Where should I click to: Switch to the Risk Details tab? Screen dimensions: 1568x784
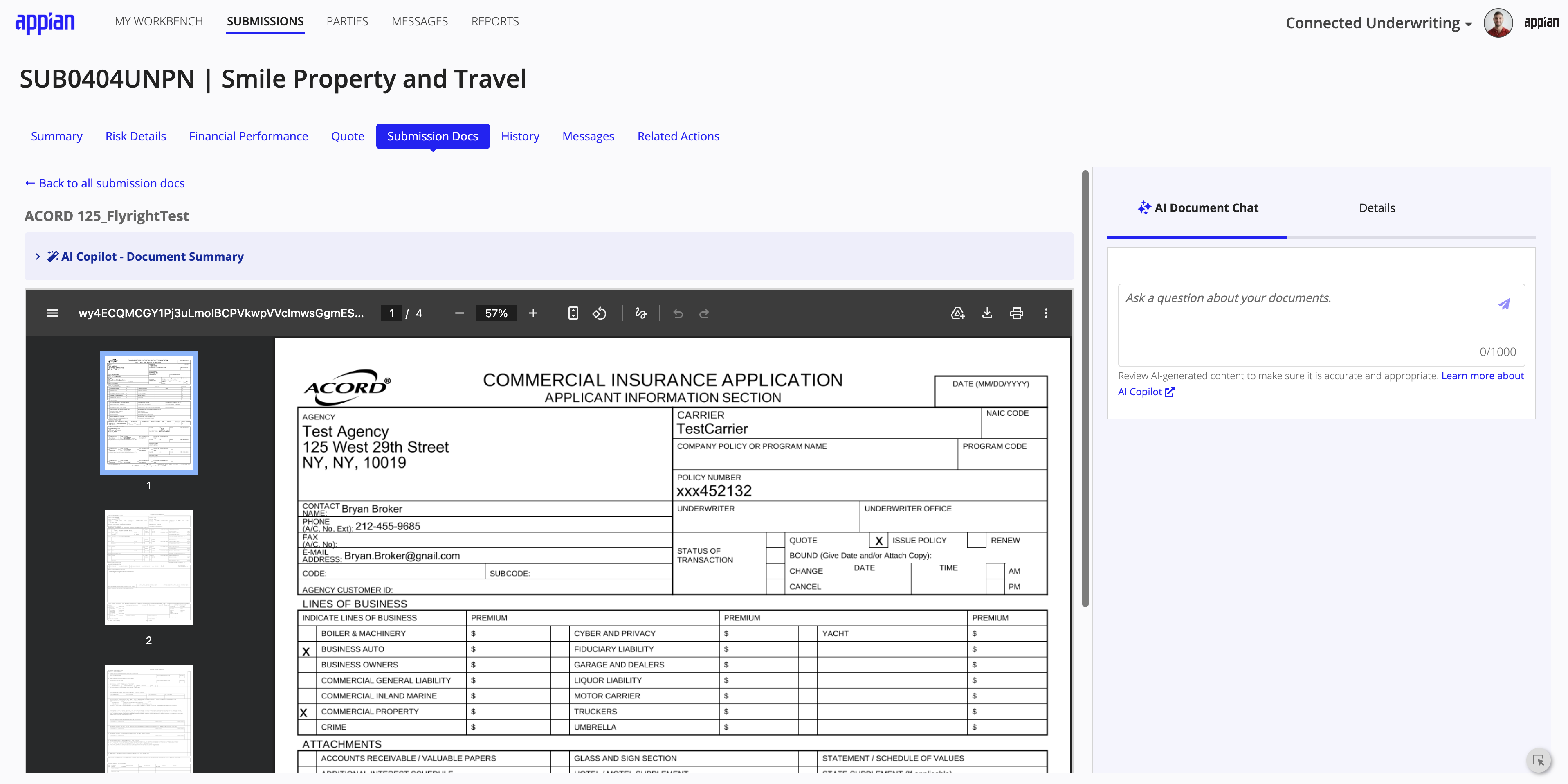coord(136,136)
